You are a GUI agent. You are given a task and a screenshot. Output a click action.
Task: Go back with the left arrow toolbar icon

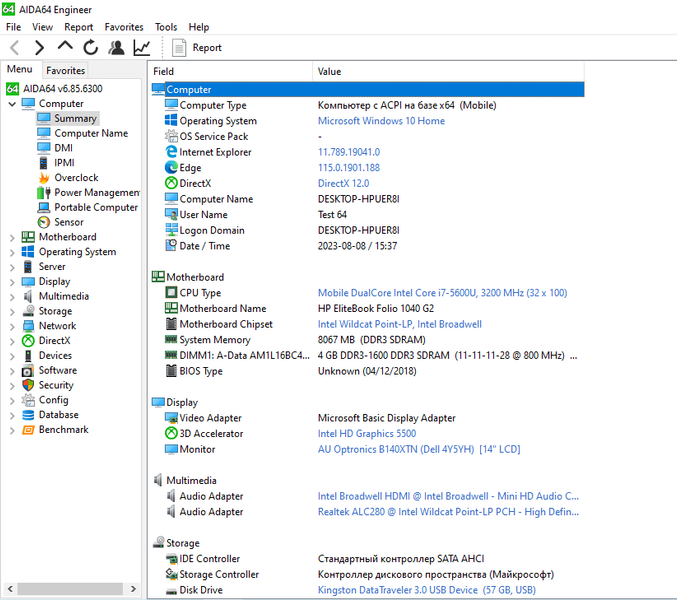click(15, 47)
